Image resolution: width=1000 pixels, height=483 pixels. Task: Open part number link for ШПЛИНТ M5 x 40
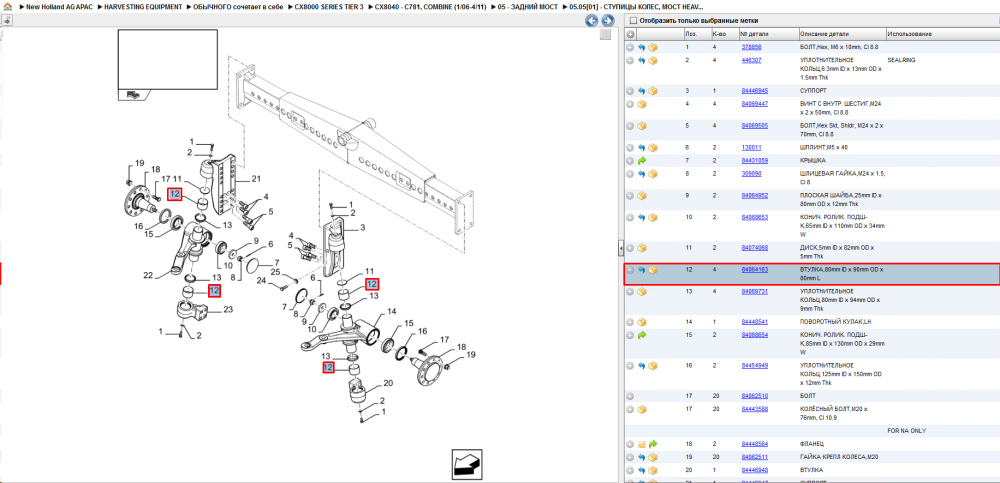[751, 147]
